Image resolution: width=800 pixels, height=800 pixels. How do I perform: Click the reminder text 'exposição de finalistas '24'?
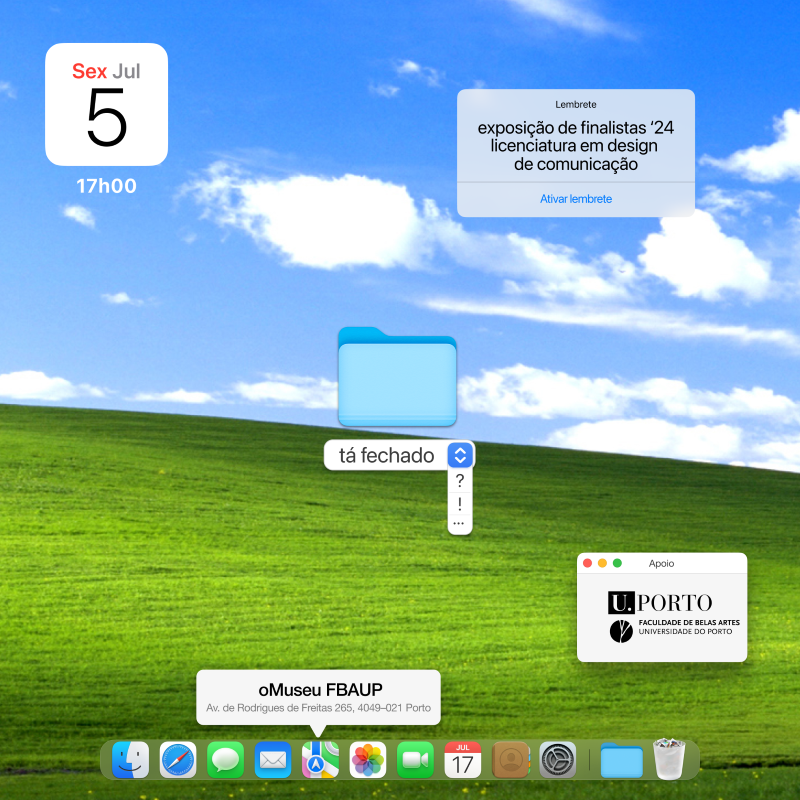(x=576, y=128)
